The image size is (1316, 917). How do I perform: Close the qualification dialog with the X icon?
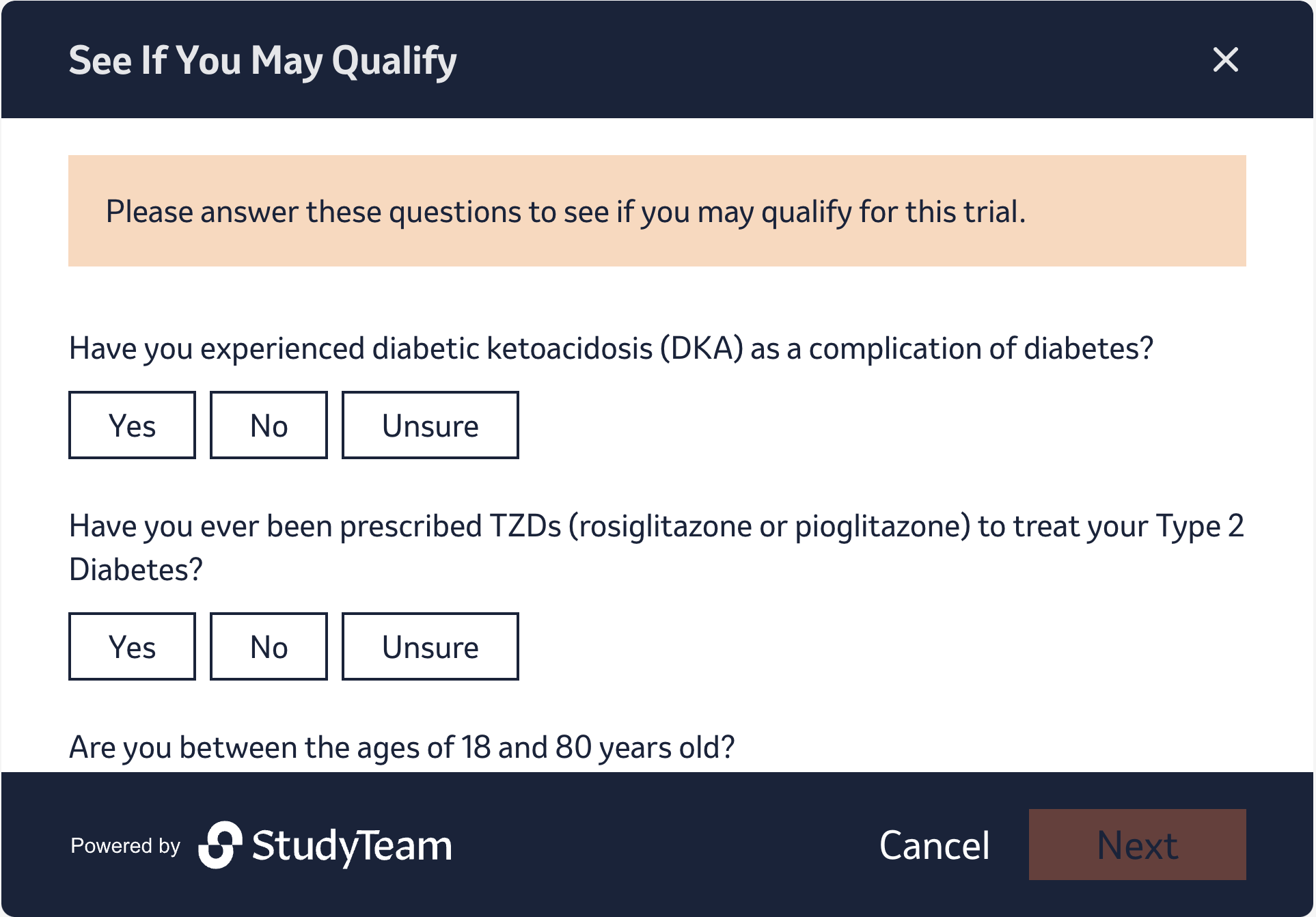(1225, 60)
